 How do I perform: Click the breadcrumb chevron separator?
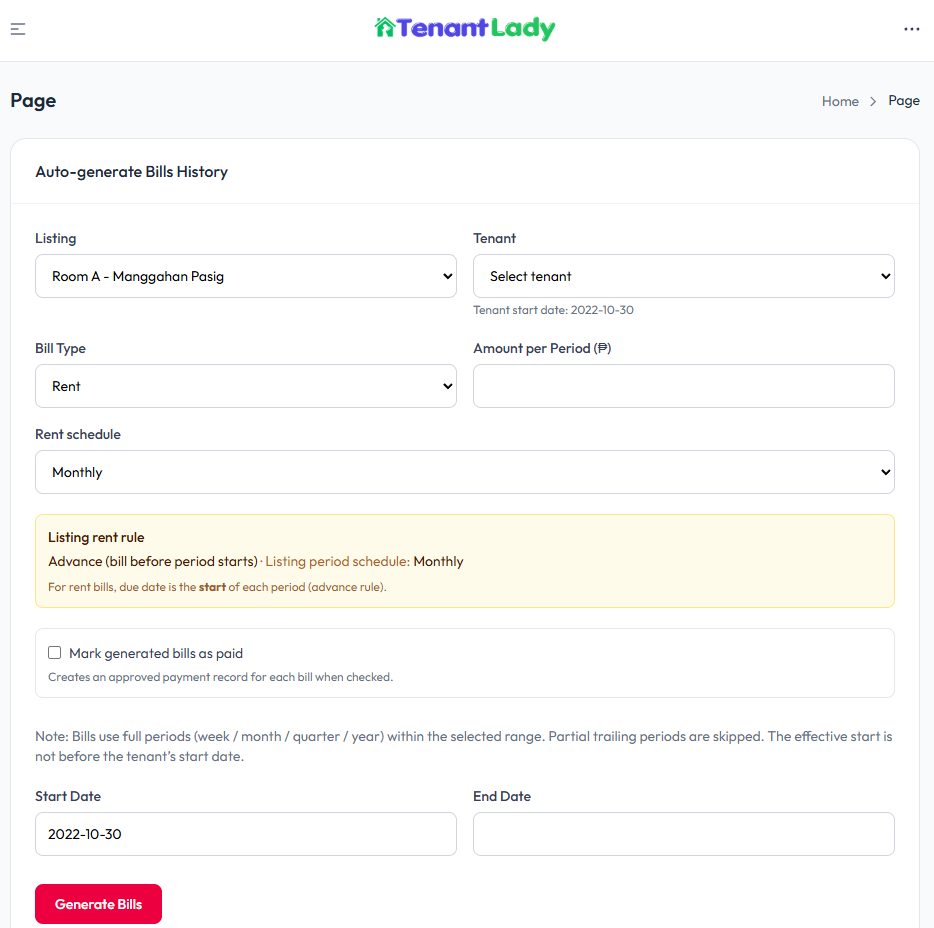pyautogui.click(x=873, y=101)
